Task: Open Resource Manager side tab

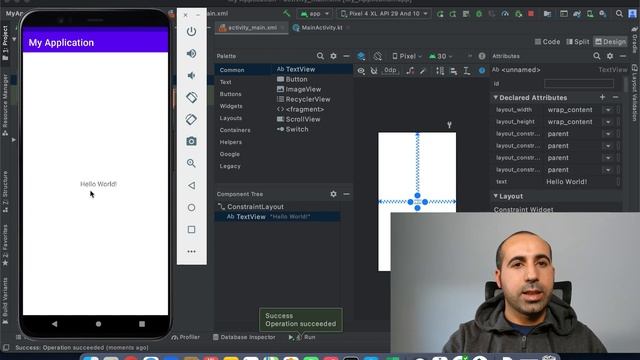Action: (x=5, y=105)
